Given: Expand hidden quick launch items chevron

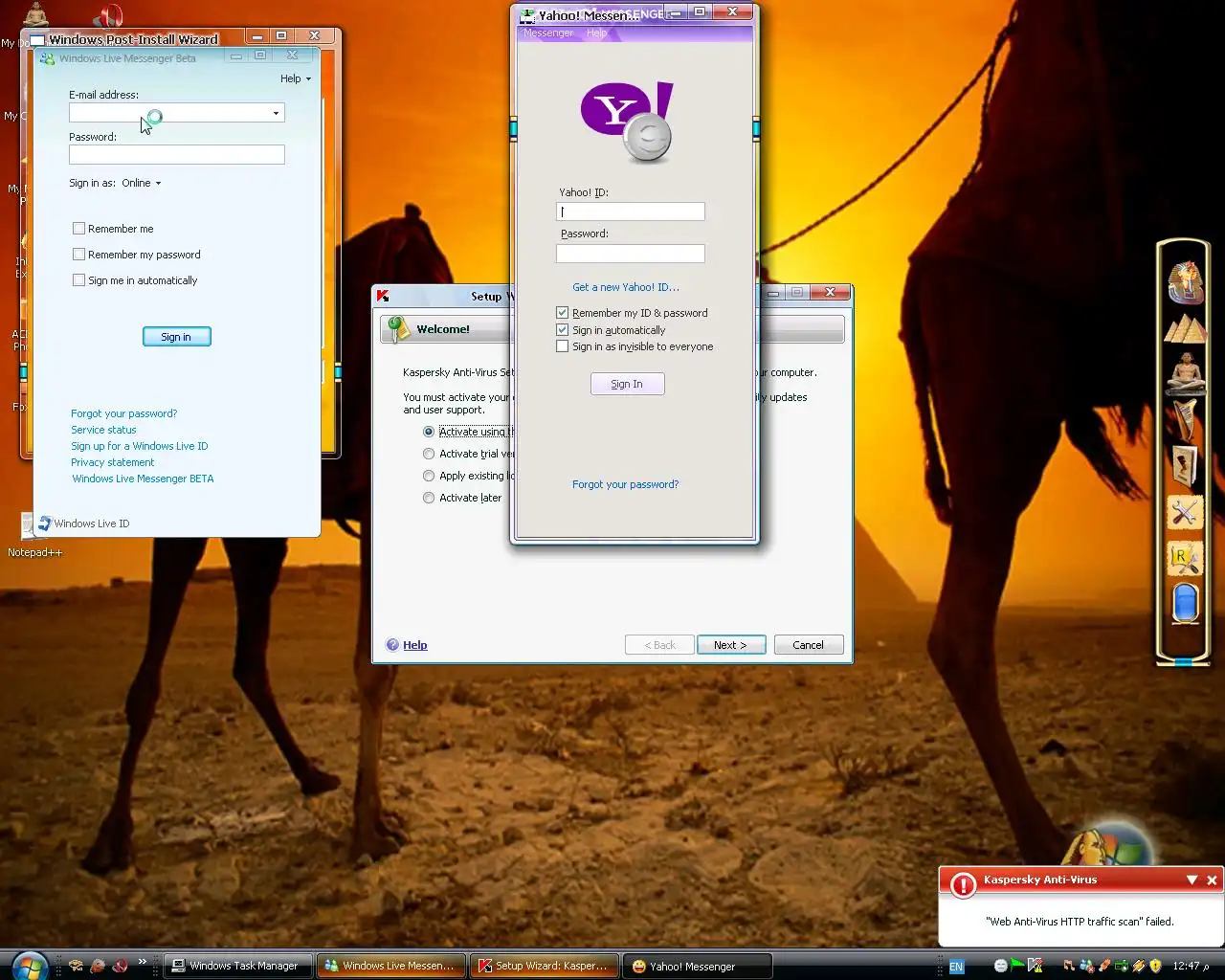Looking at the screenshot, I should [x=143, y=962].
